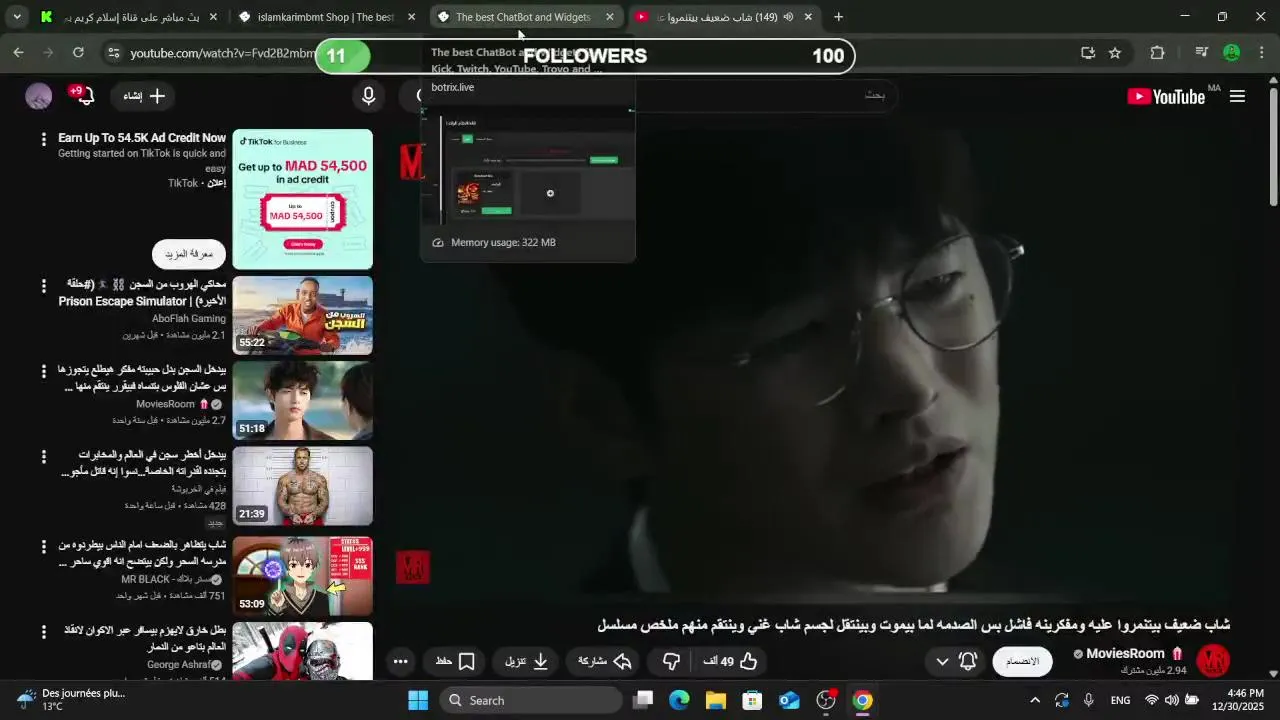Close the ChatBot and Widgets tab
Screen dimensions: 1280x720
(610, 17)
